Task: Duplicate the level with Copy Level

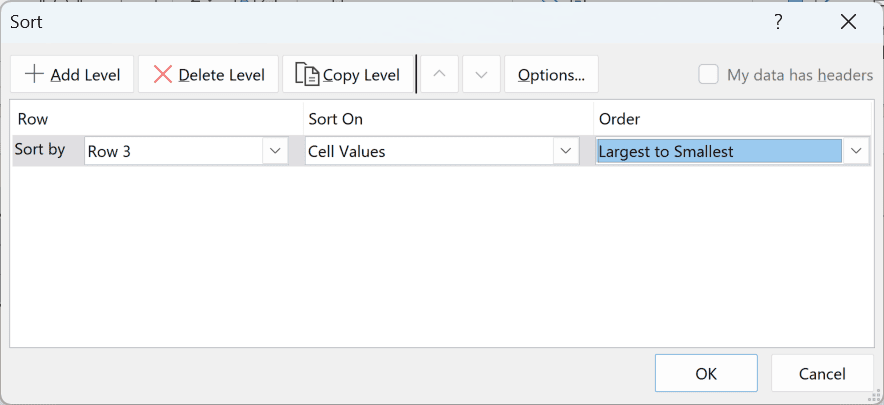Action: 348,74
